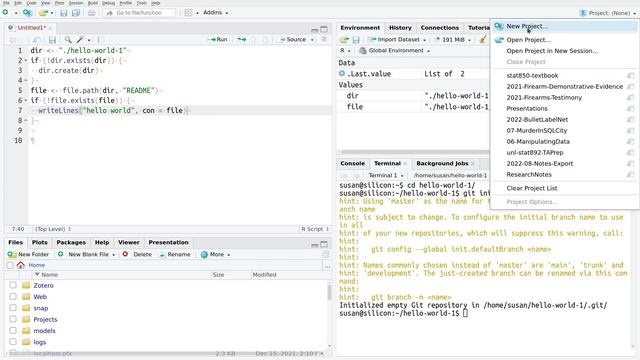Viewport: 640px width, 360px height.
Task: Open Find/Replace with the magnifier icon
Action: 68,40
